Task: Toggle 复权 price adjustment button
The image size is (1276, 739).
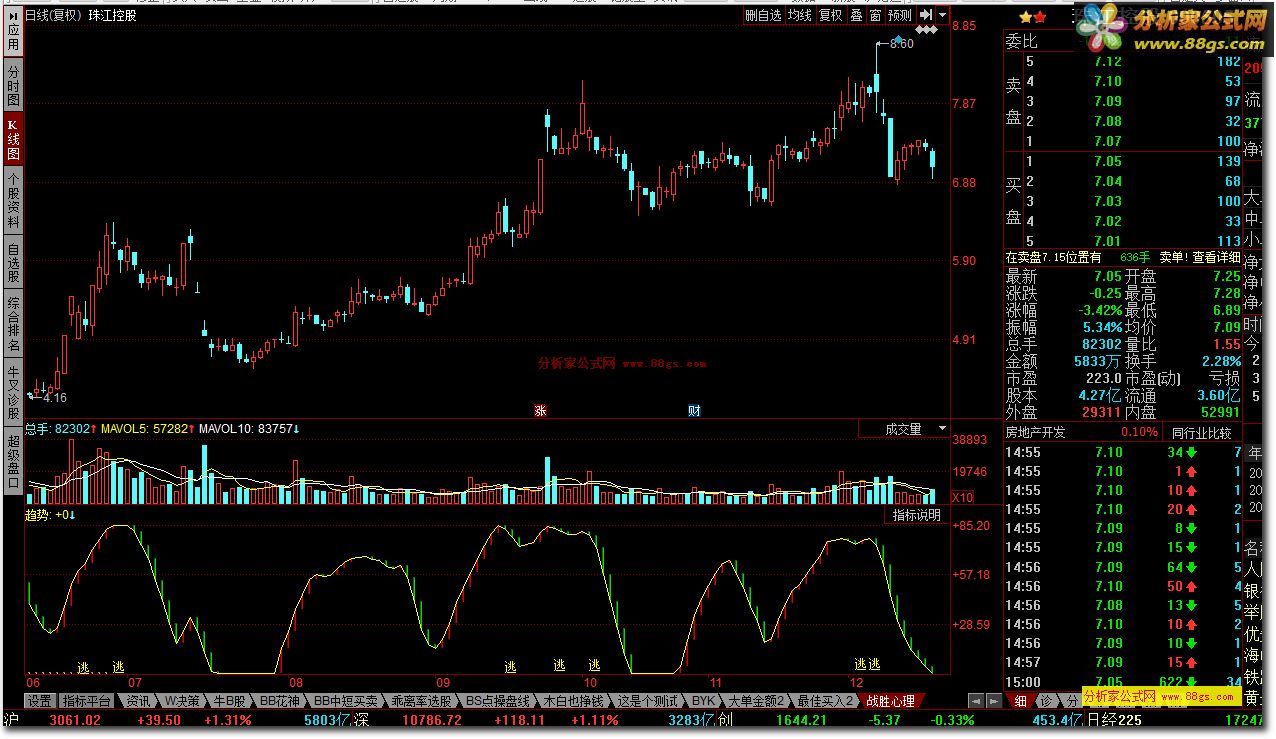Action: (831, 15)
